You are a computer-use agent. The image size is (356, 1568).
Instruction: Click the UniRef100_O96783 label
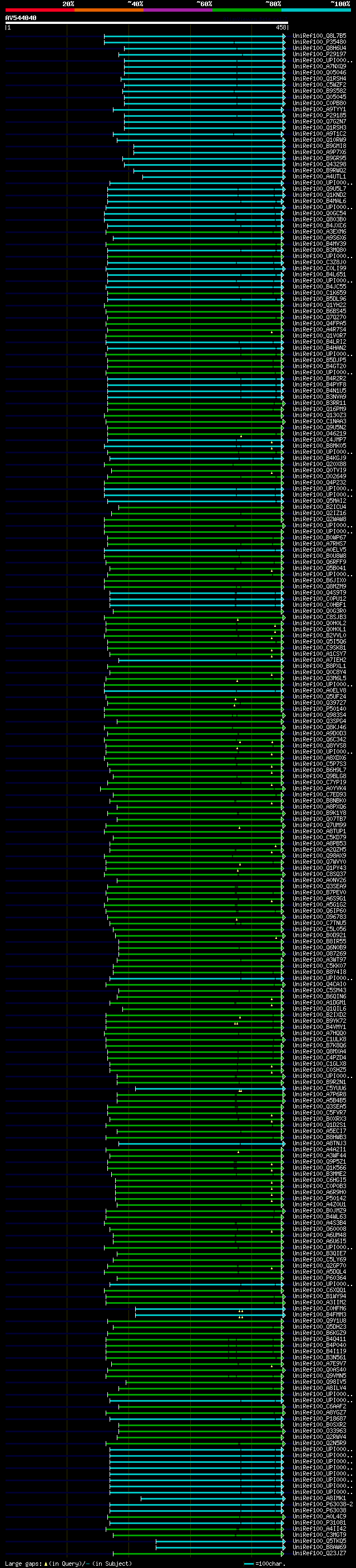(x=319, y=917)
